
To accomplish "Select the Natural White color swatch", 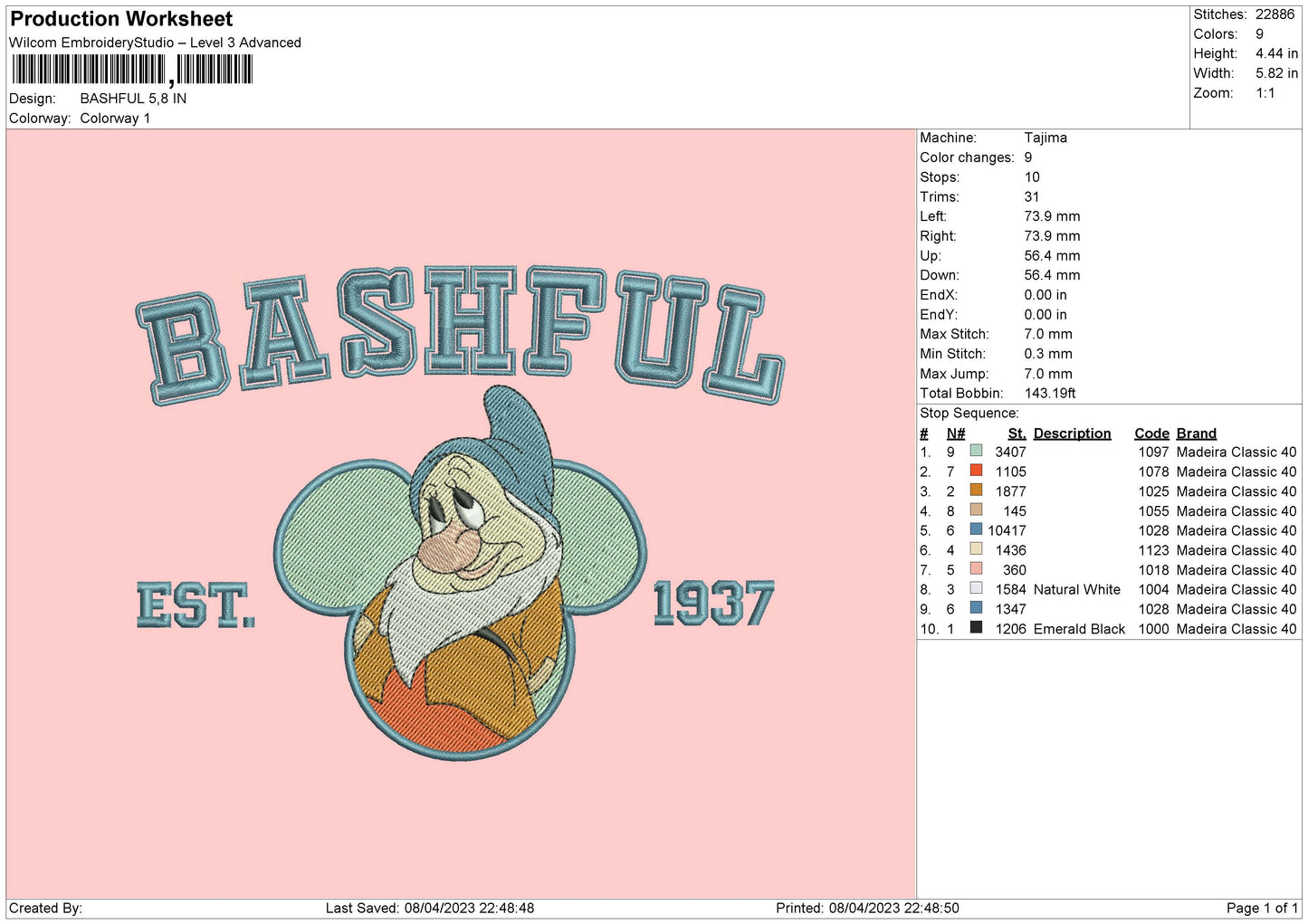I will click(x=976, y=589).
